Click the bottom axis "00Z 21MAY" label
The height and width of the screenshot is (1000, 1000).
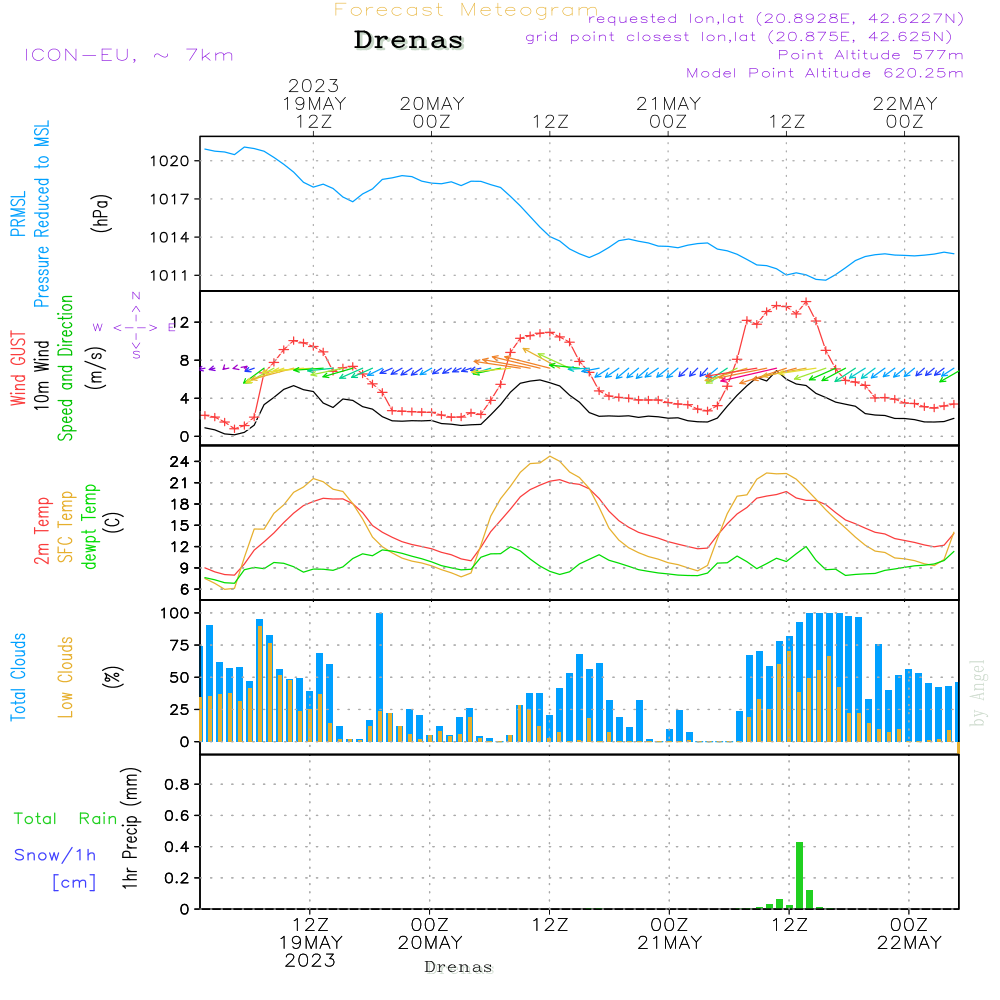(670, 934)
